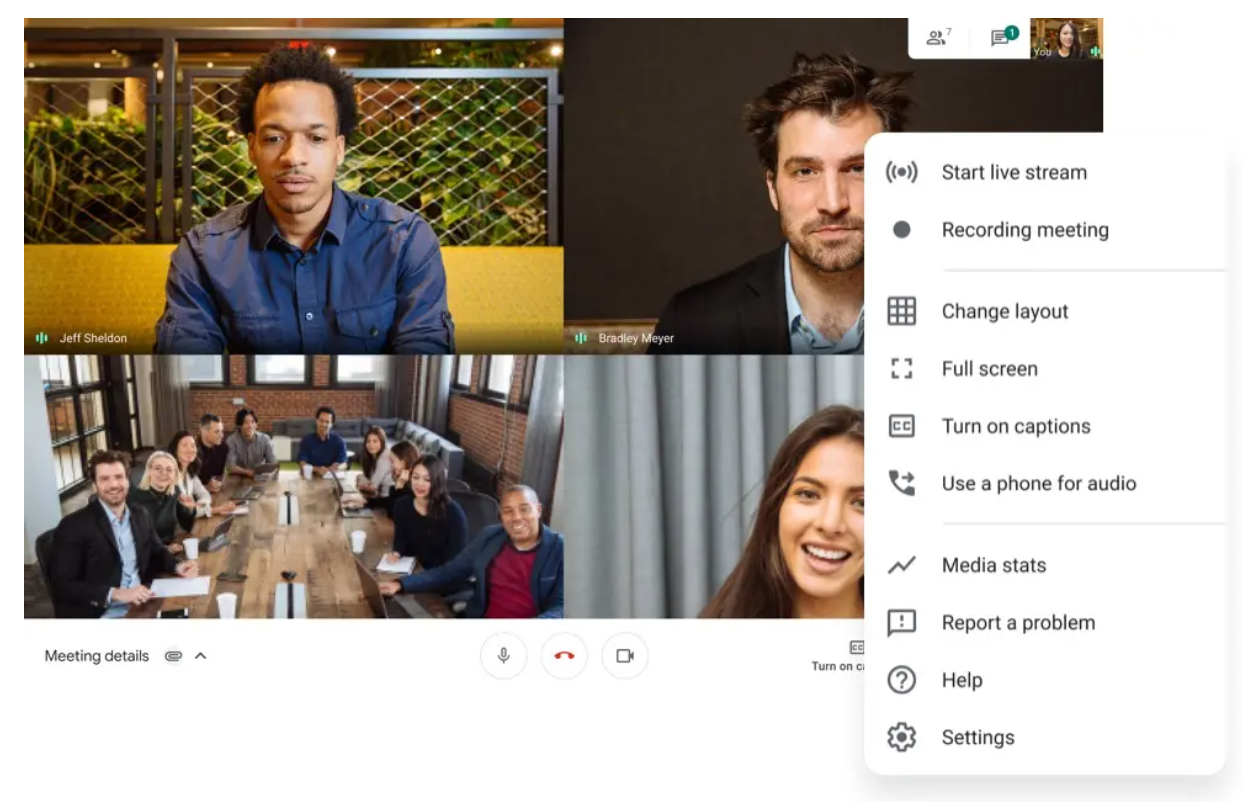Mute the microphone

tap(503, 656)
